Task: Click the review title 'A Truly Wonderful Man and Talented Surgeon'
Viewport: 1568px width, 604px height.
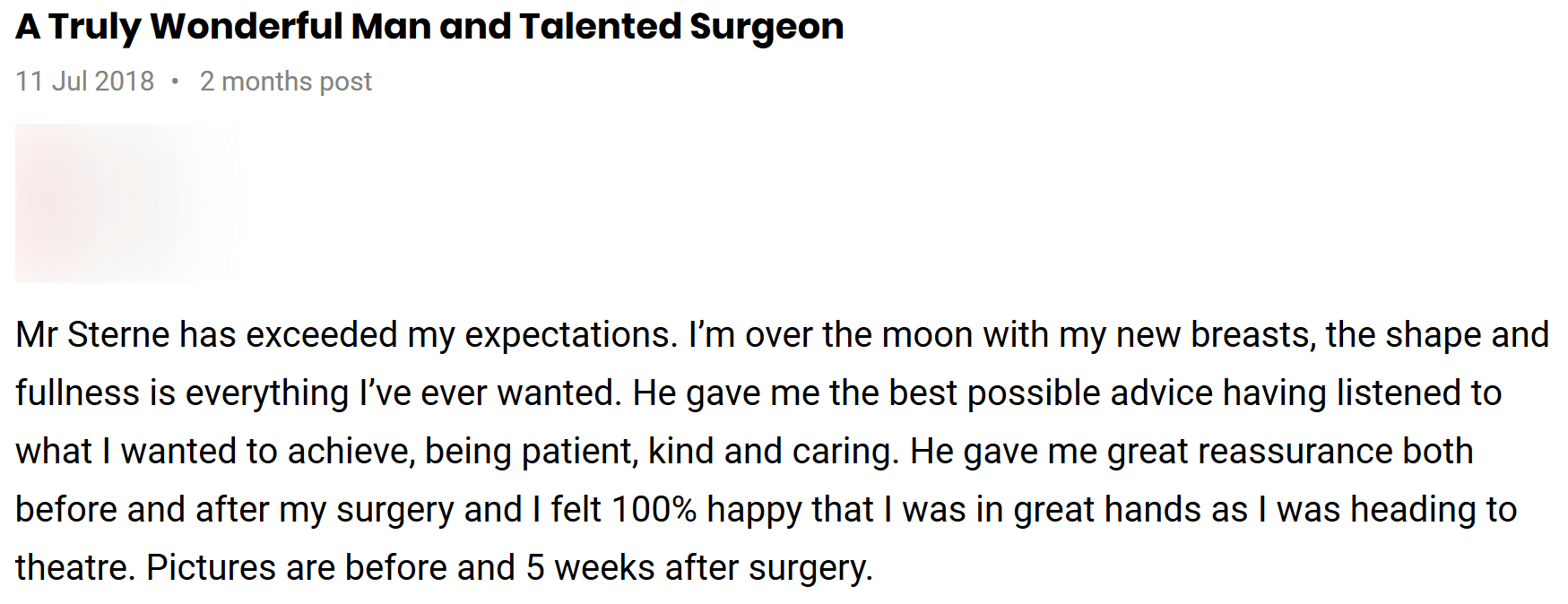Action: (429, 28)
